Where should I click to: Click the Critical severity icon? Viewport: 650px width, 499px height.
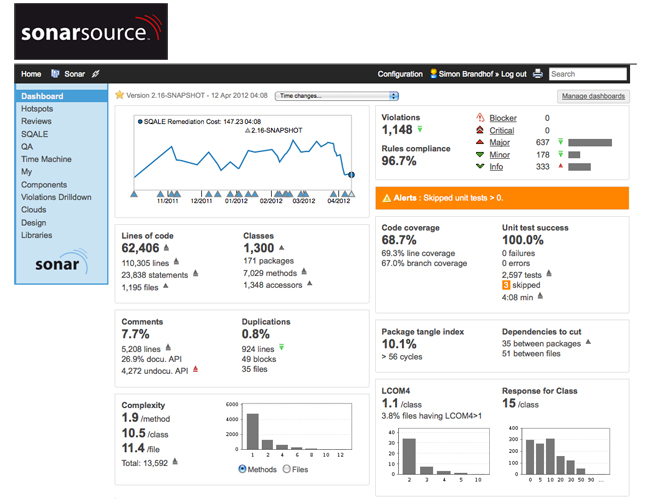(480, 130)
